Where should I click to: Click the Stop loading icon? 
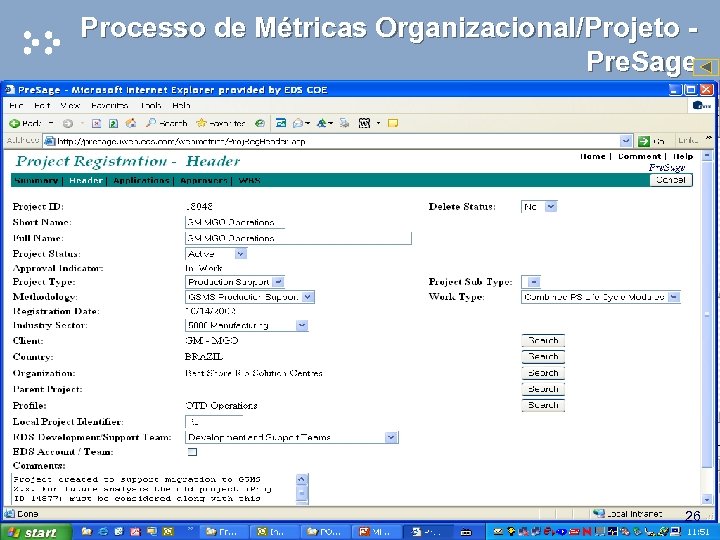point(96,123)
